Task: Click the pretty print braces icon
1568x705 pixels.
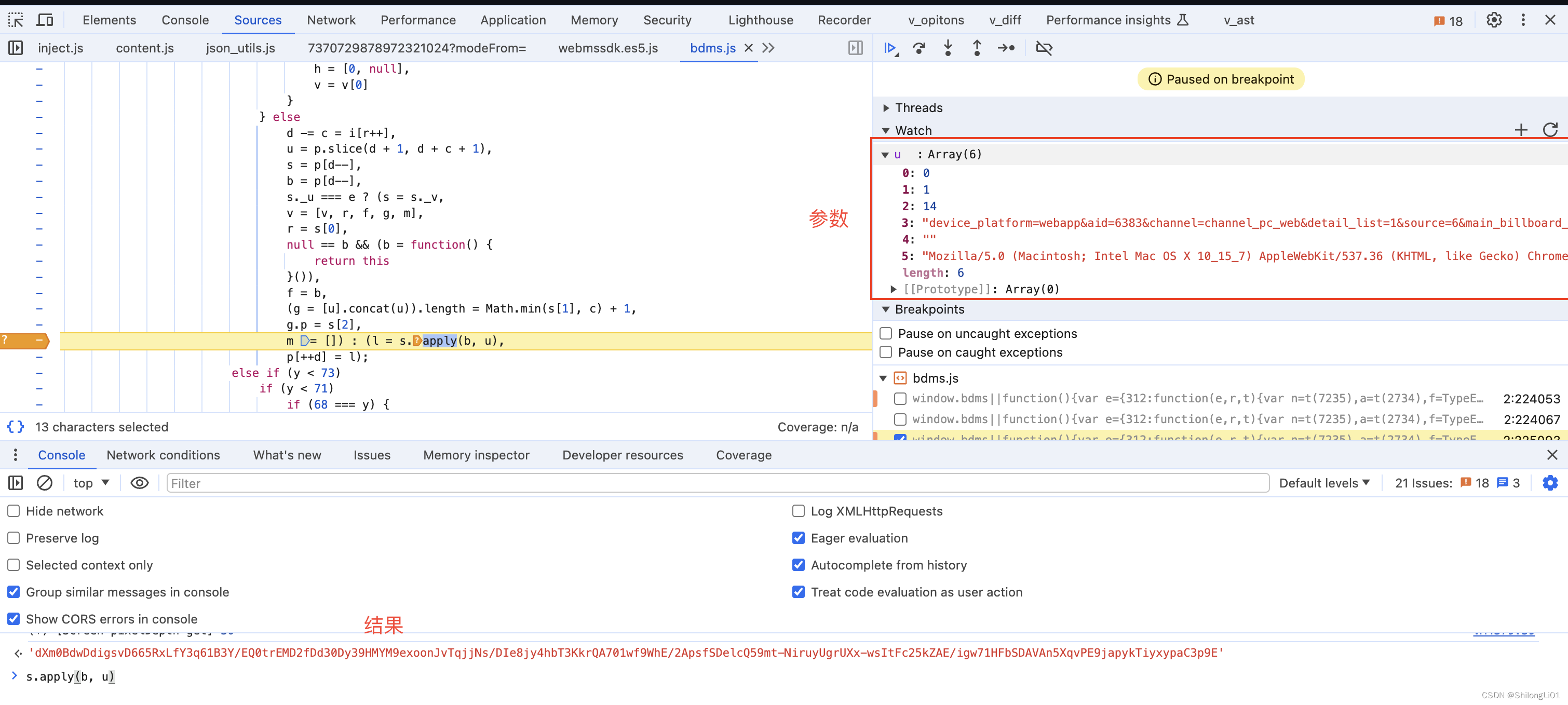Action: [16, 427]
